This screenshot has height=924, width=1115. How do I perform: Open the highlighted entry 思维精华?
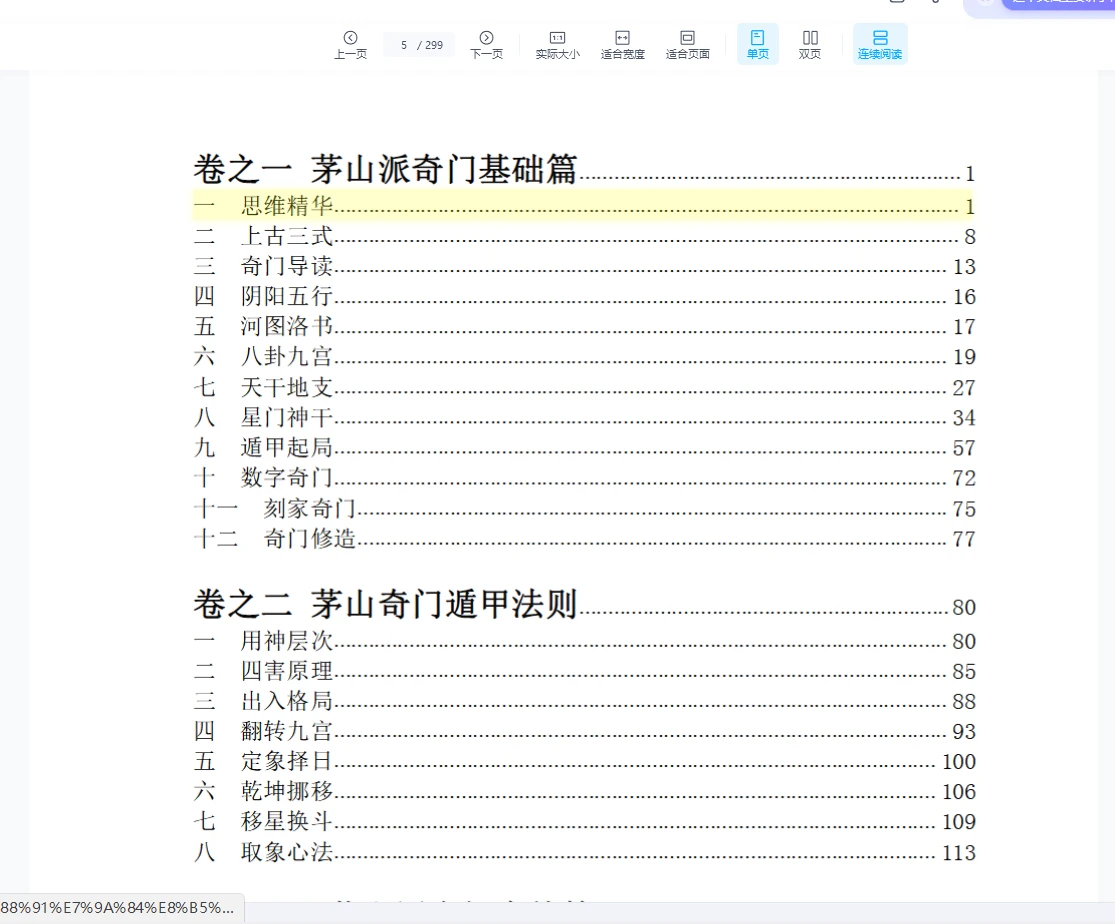(x=582, y=206)
